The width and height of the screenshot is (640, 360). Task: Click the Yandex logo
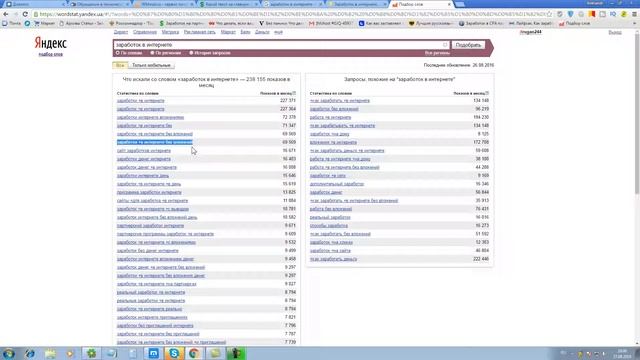click(50, 43)
